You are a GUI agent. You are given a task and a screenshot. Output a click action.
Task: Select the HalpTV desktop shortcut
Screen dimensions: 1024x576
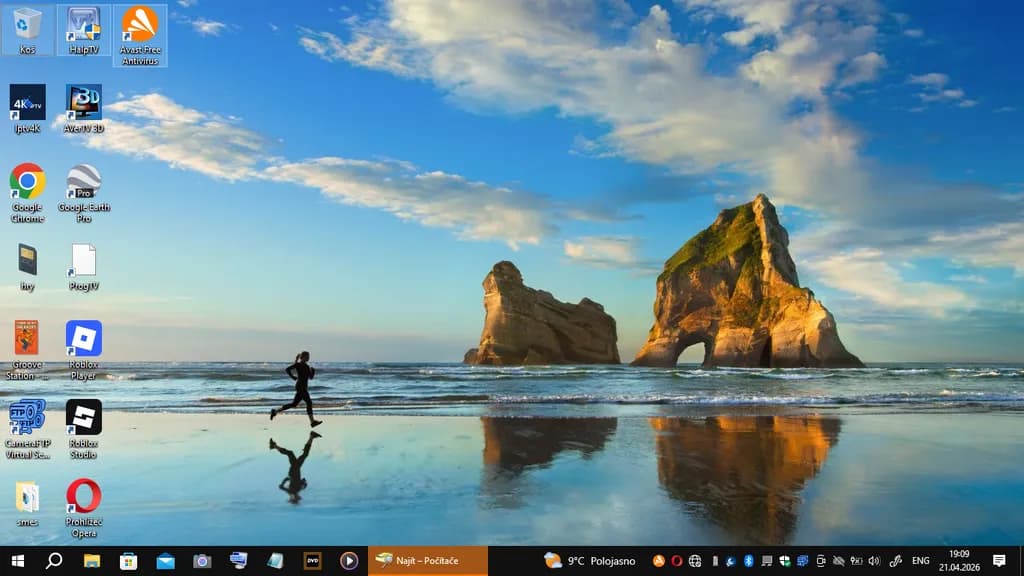[84, 30]
